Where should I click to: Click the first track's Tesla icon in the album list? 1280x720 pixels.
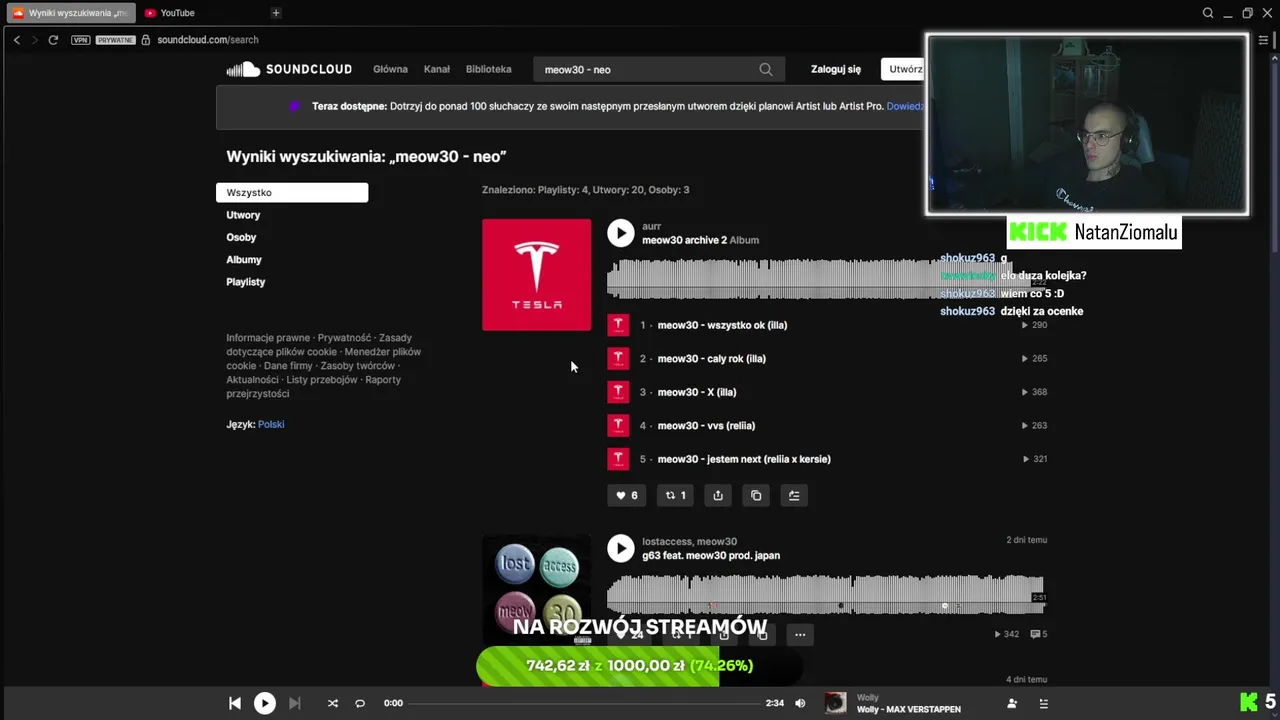point(618,325)
